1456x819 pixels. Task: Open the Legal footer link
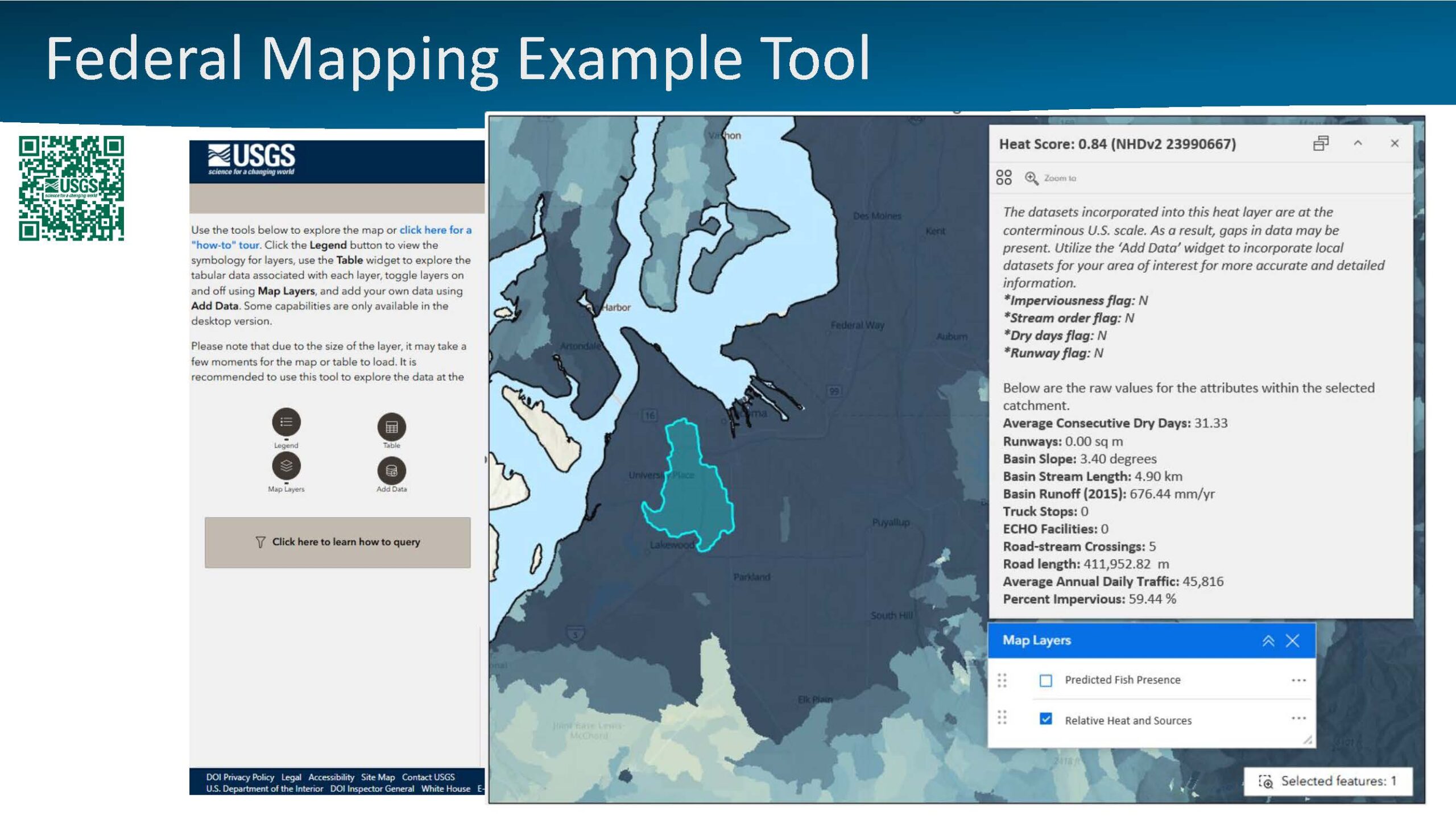pos(291,777)
